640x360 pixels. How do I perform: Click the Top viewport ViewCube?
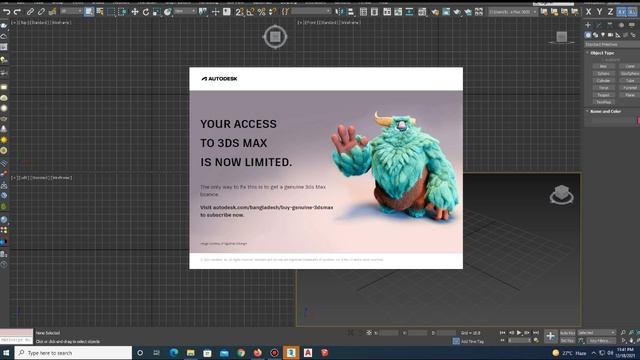pos(275,37)
